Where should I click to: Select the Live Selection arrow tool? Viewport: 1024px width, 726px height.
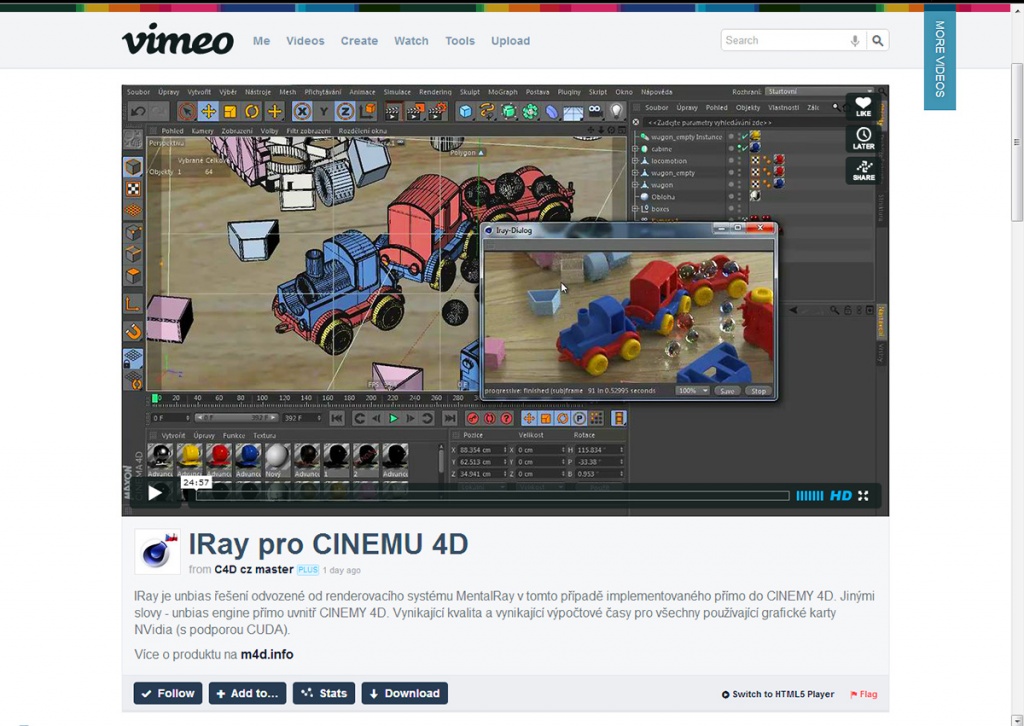186,112
